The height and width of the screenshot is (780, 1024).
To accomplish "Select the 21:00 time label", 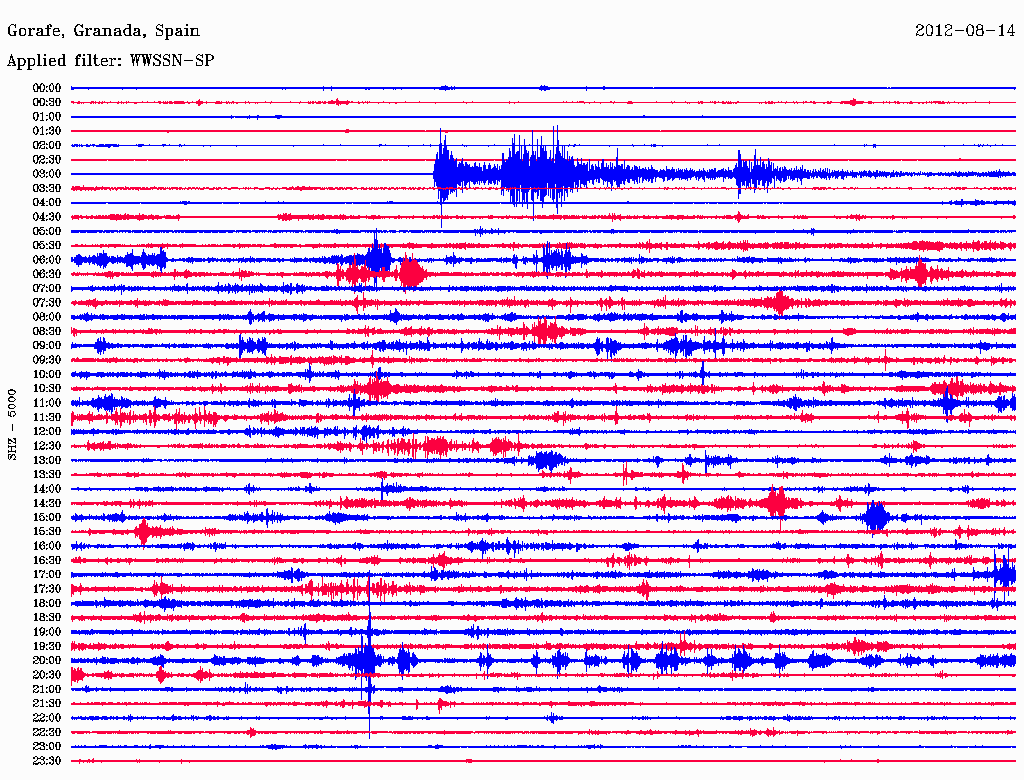I will [46, 689].
